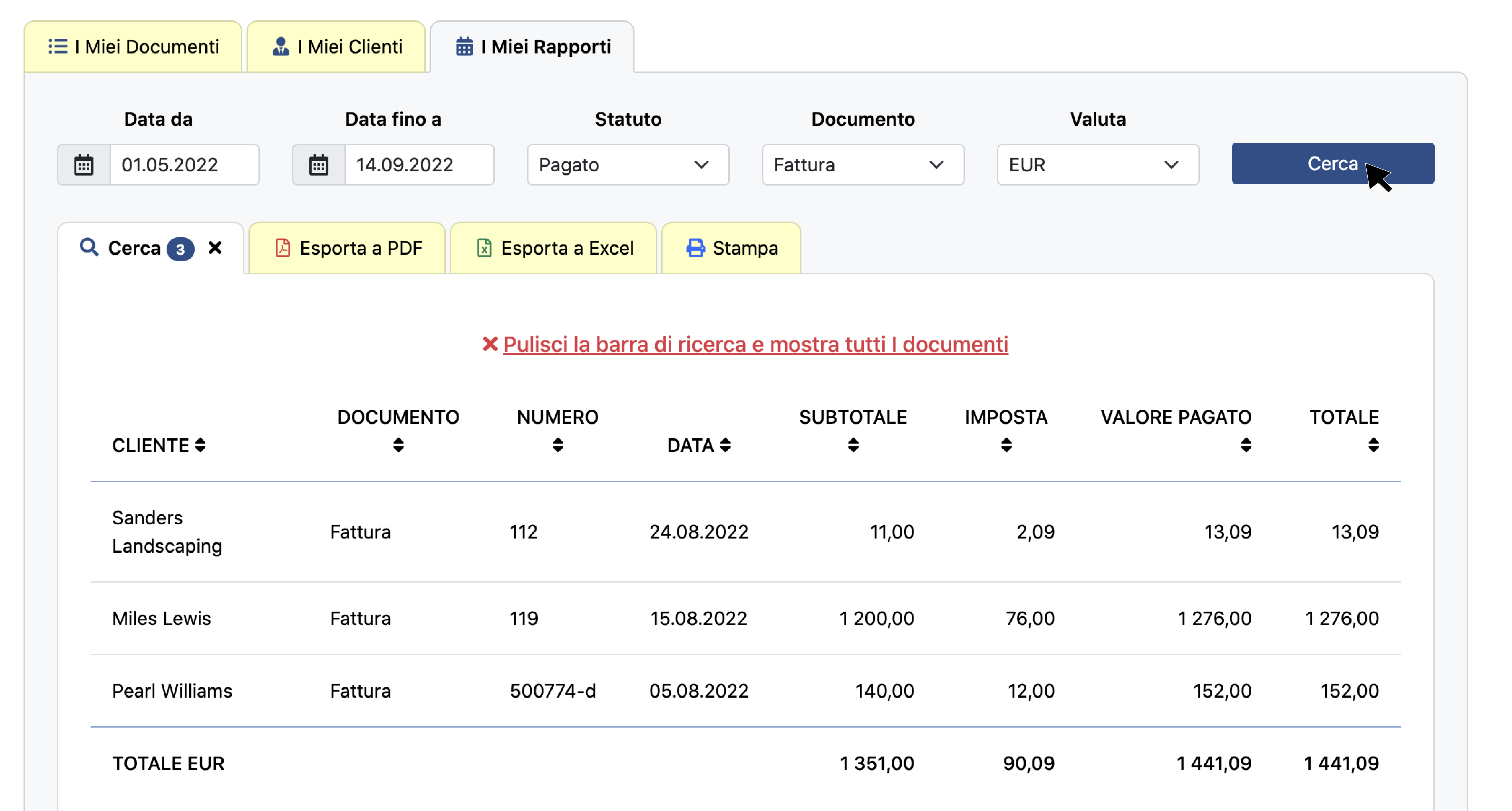Viewport: 1512px width, 811px height.
Task: Click the Data da date field
Action: point(184,165)
